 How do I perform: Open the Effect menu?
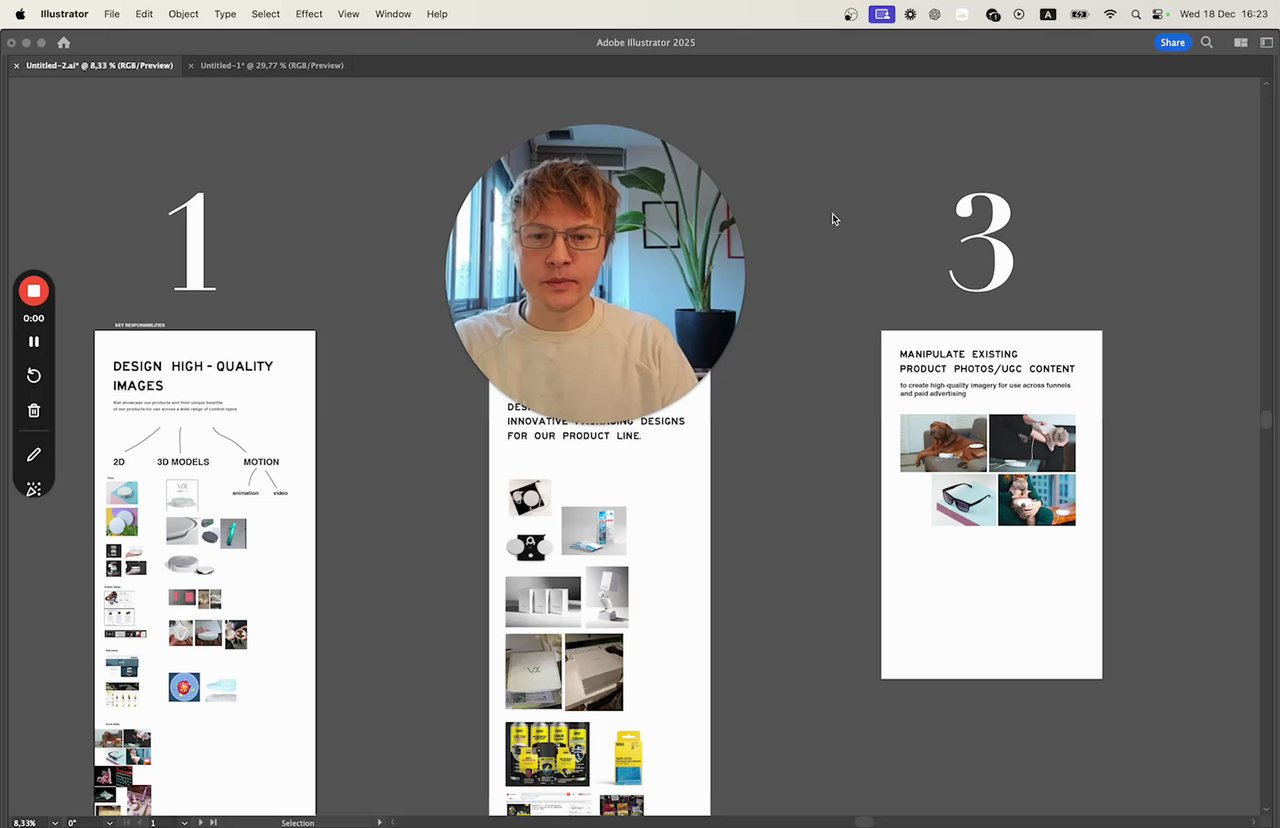309,14
